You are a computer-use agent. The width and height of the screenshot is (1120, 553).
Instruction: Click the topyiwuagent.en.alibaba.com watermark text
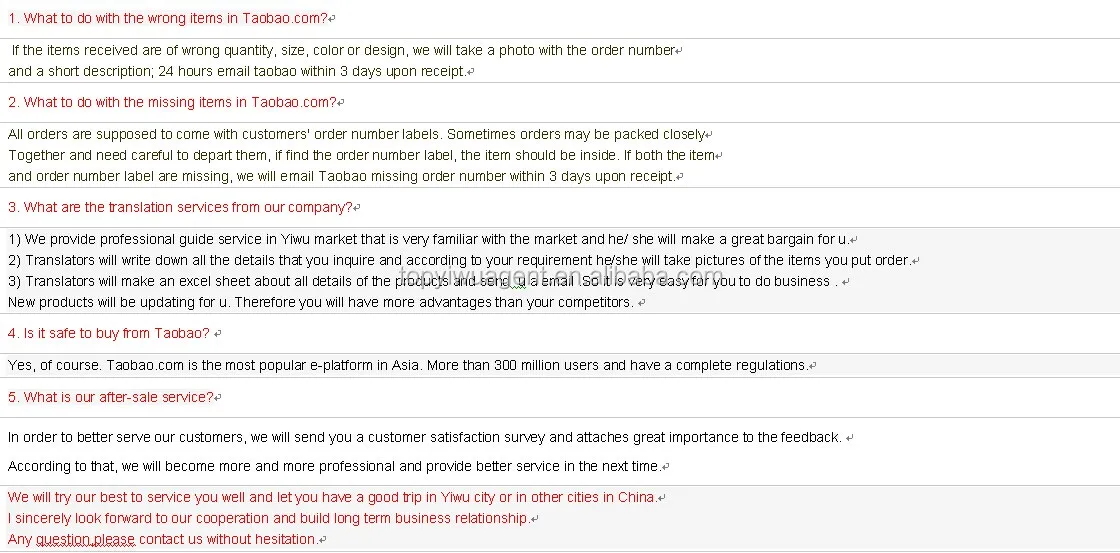tap(561, 276)
